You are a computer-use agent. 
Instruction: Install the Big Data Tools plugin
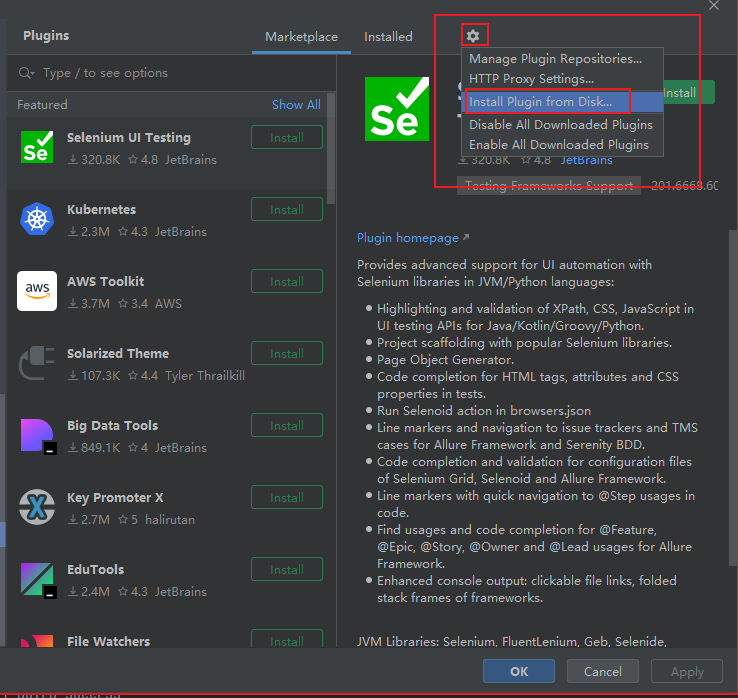click(287, 425)
